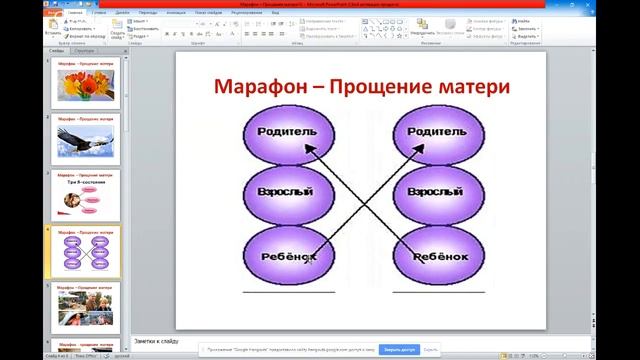Select slide 2 thumbnail with eagle

pos(86,140)
